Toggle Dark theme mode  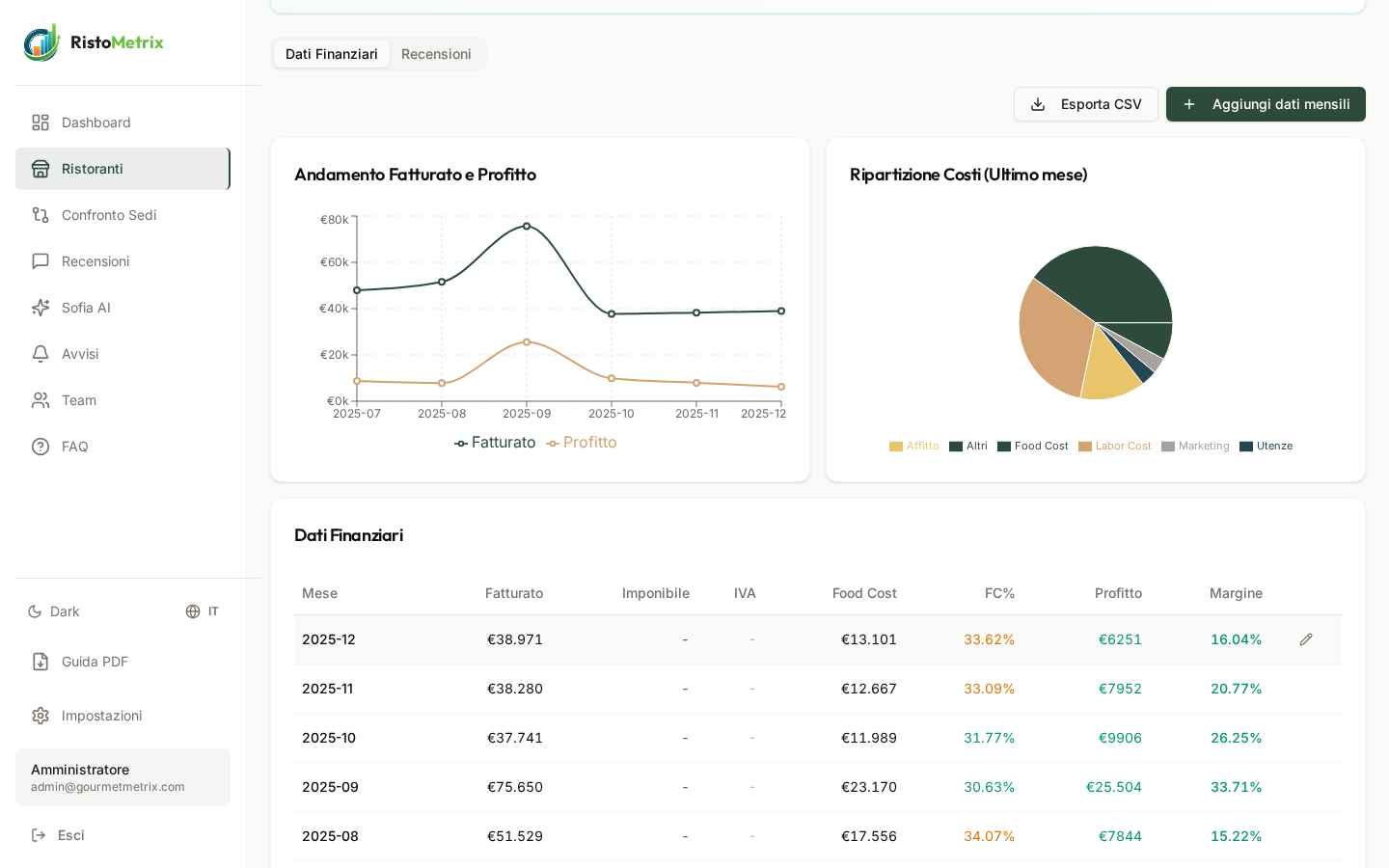point(54,611)
